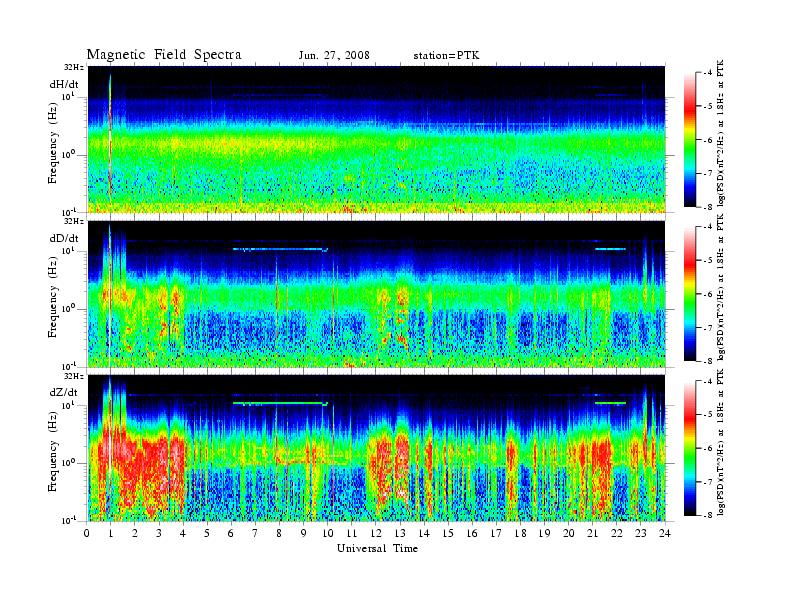Viewport: 792px width, 612px height.
Task: Click hour "1" on the Universal Time axis
Action: (x=111, y=534)
